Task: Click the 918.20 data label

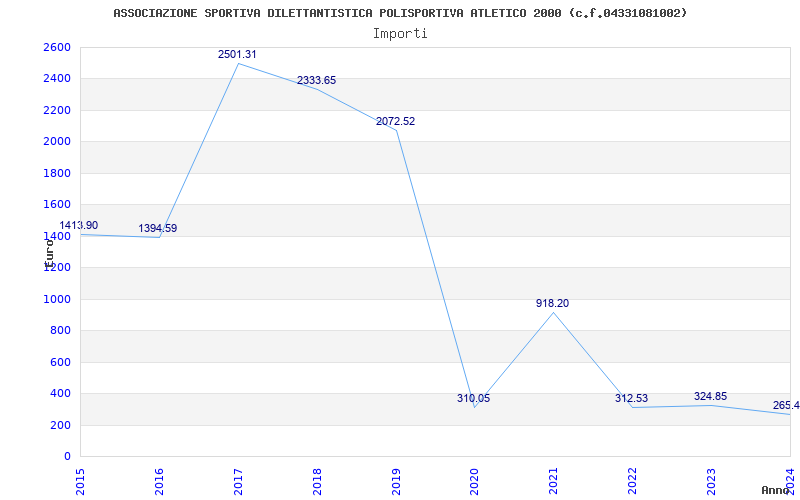Action: [x=553, y=304]
